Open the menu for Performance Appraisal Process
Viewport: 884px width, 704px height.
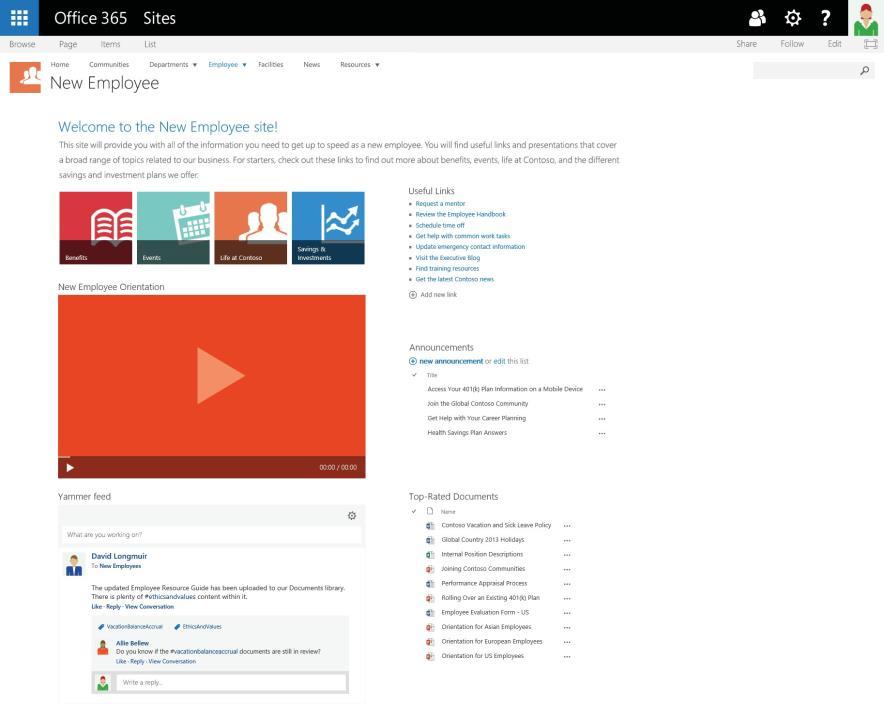coord(567,585)
